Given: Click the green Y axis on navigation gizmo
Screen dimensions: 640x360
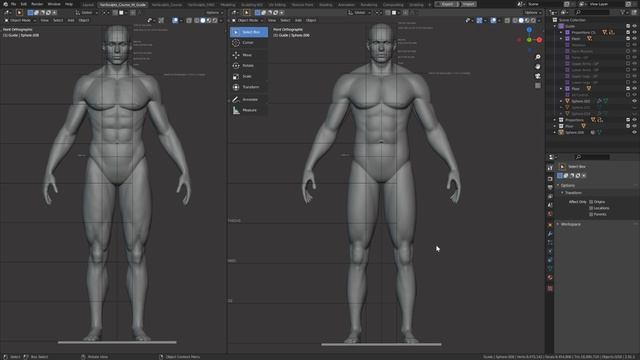Looking at the screenshot, I should click(529, 40).
